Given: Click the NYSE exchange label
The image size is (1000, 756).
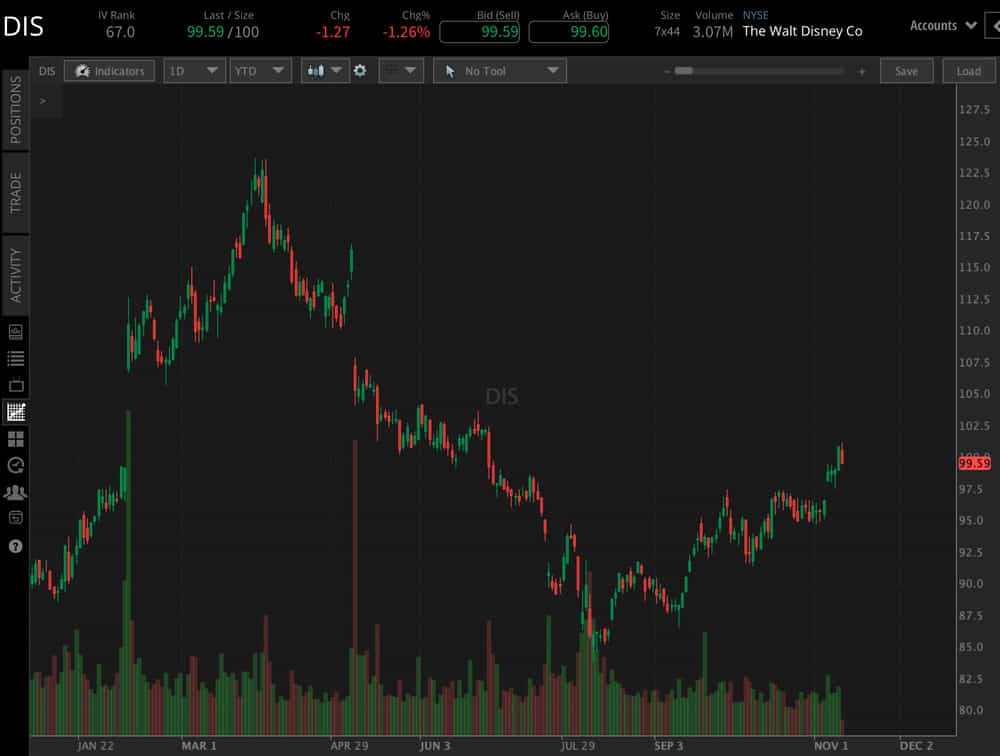Looking at the screenshot, I should coord(755,15).
